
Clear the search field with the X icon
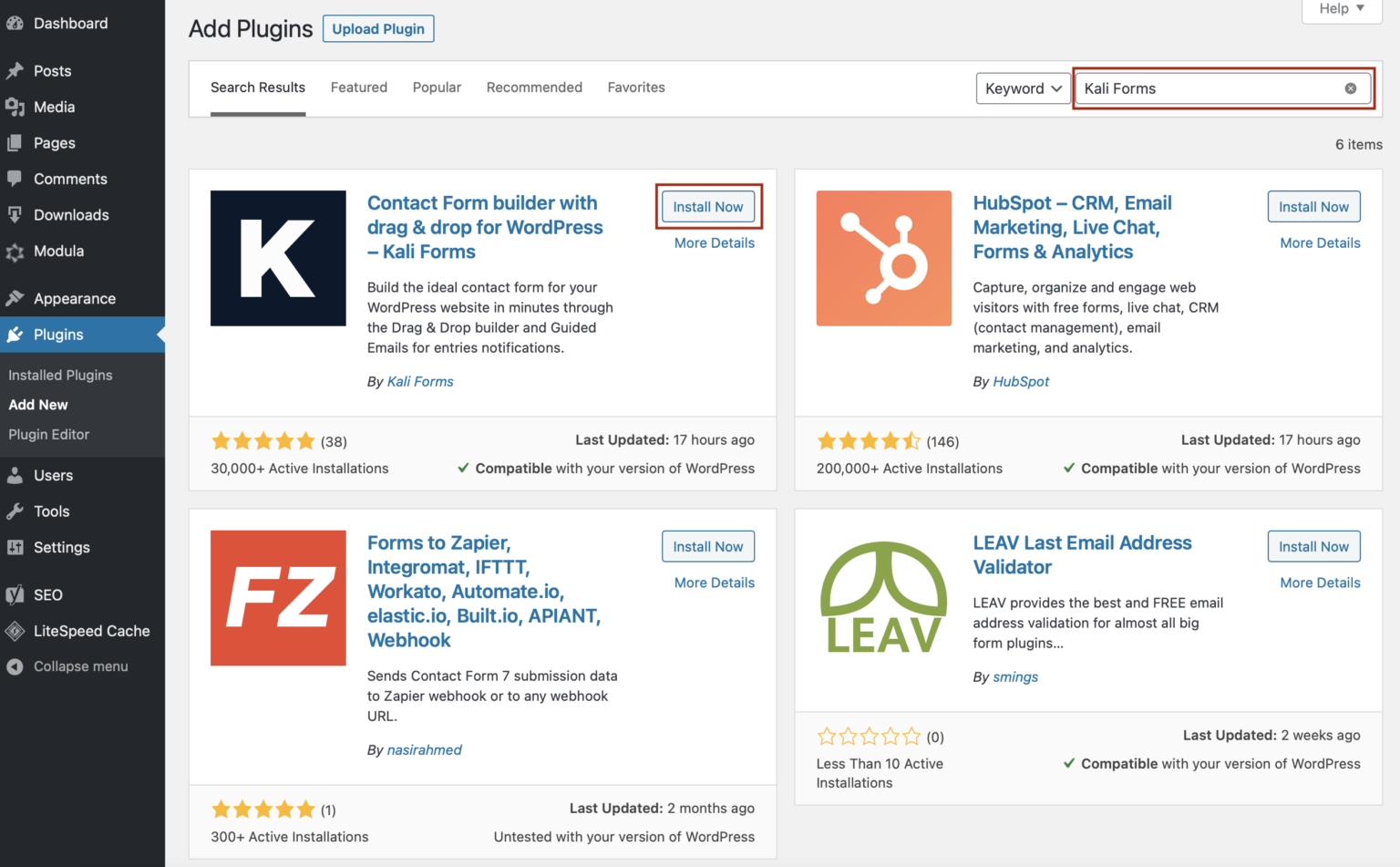(x=1350, y=88)
